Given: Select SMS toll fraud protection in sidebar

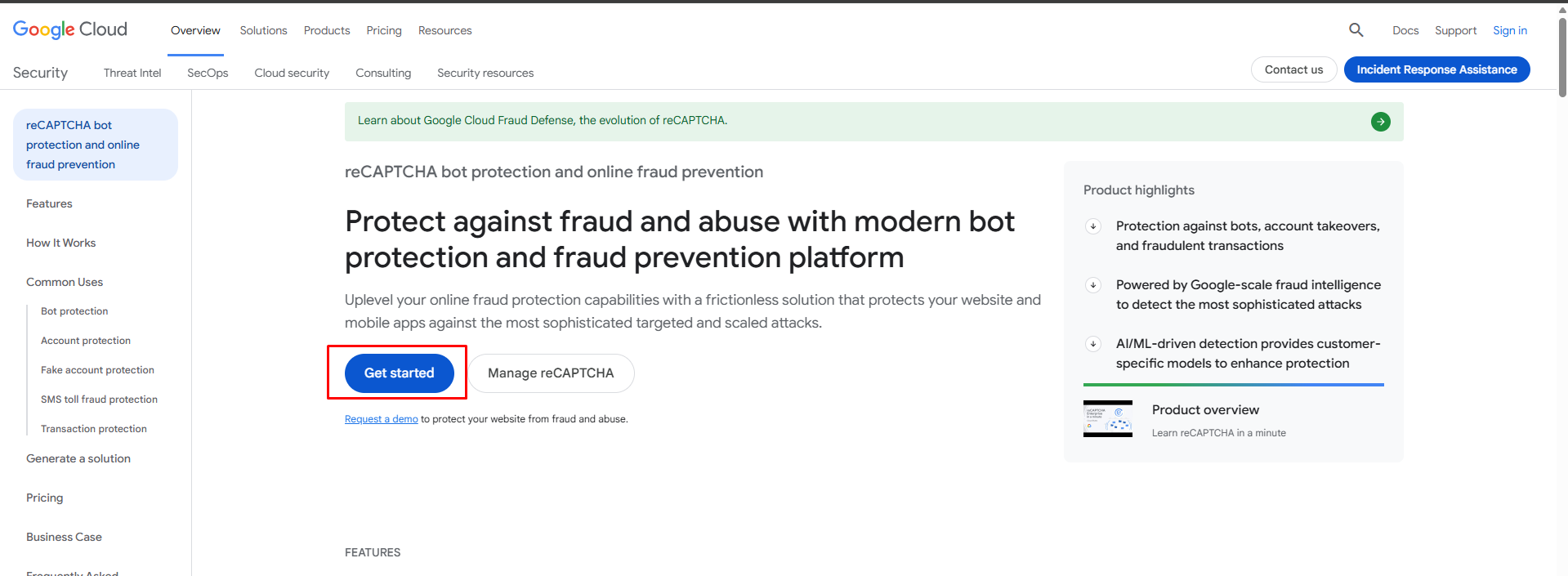Looking at the screenshot, I should coord(99,400).
